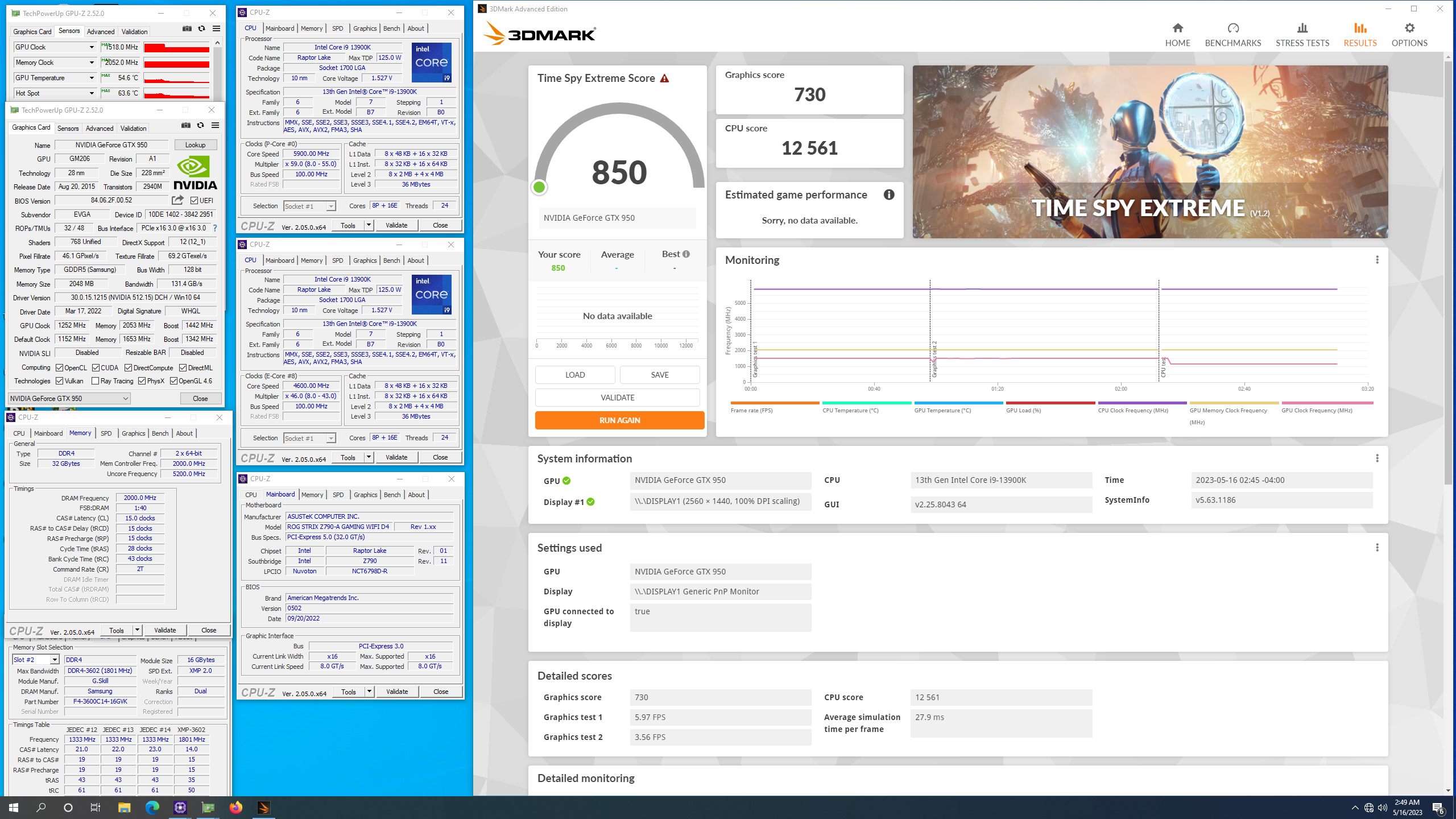Click the estimated game performance info icon

pyautogui.click(x=889, y=195)
